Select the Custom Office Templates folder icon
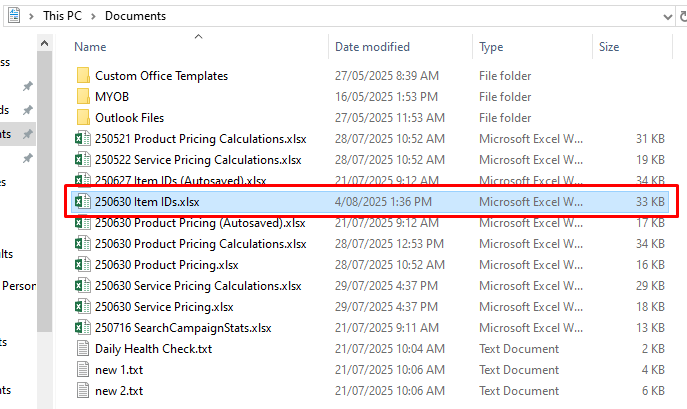Screen dimensions: 687x409 click(83, 75)
